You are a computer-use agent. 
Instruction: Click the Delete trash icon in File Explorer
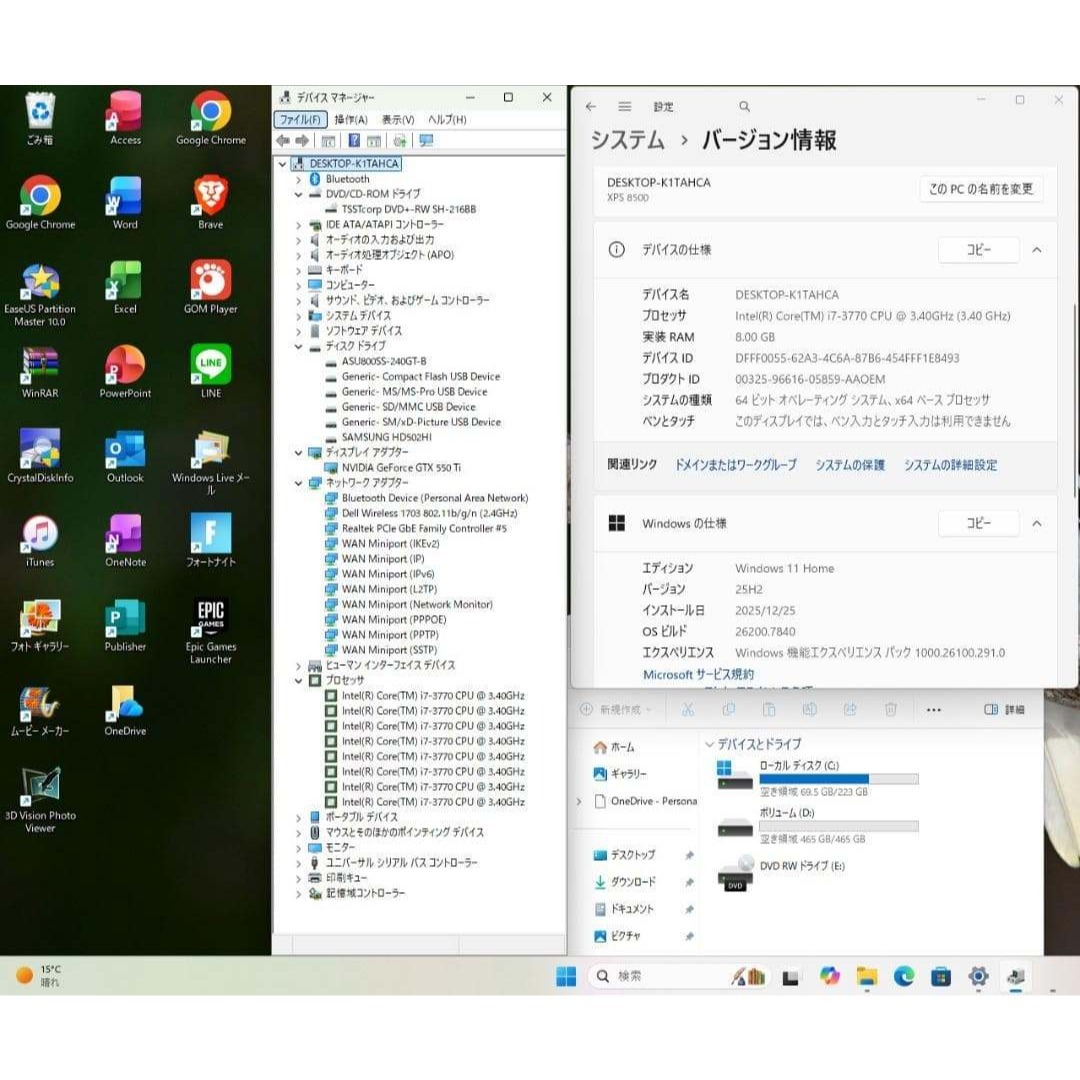coord(890,710)
